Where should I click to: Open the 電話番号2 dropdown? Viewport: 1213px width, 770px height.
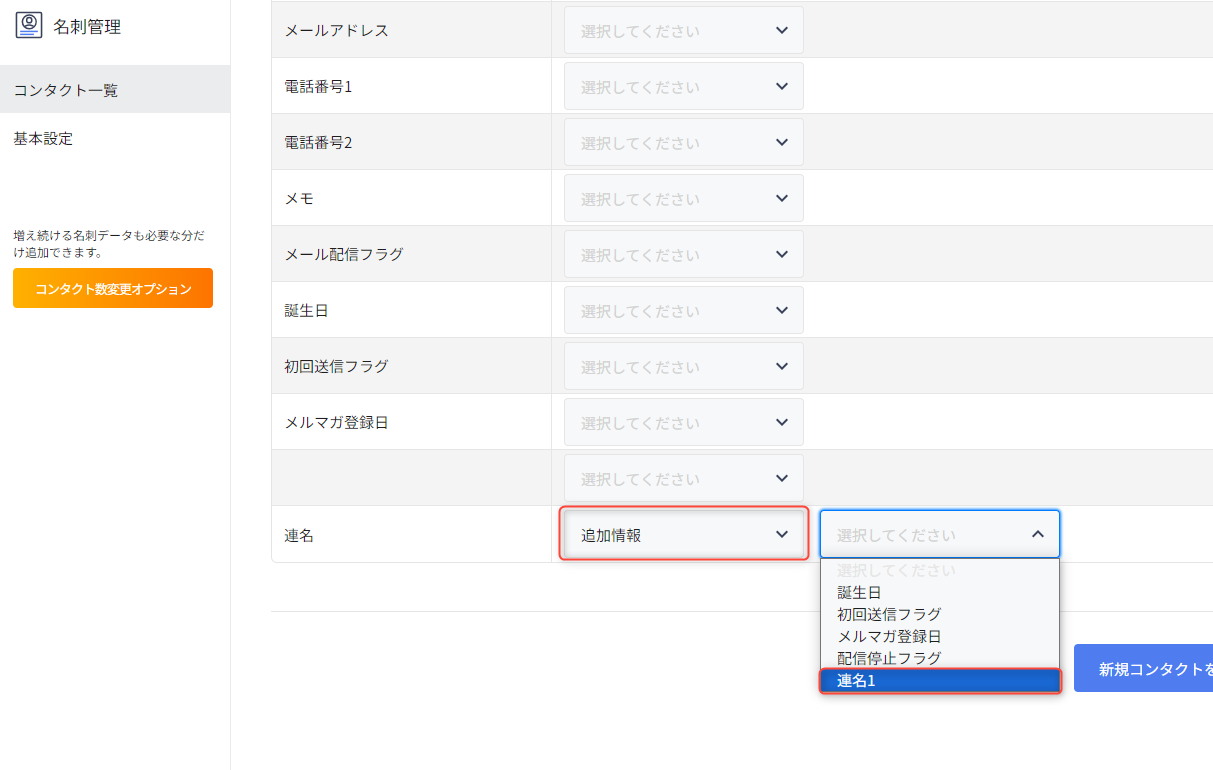tap(683, 143)
